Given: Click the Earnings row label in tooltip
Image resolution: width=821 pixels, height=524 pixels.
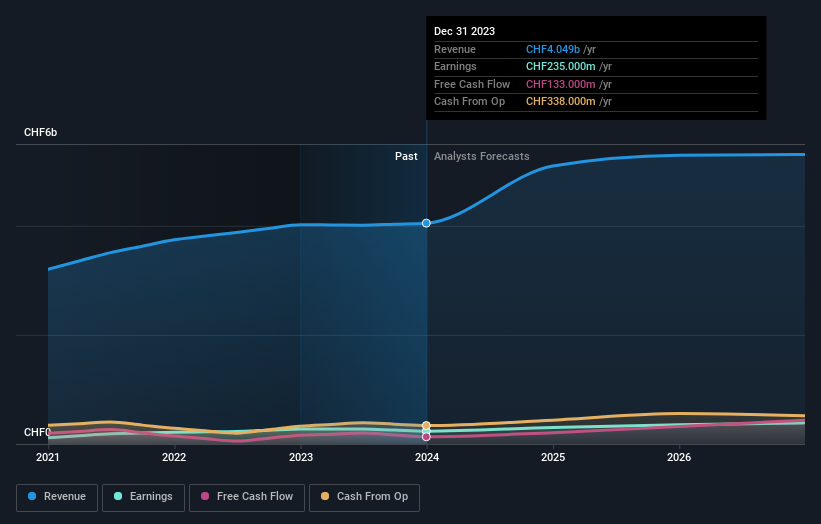Looking at the screenshot, I should coord(455,66).
